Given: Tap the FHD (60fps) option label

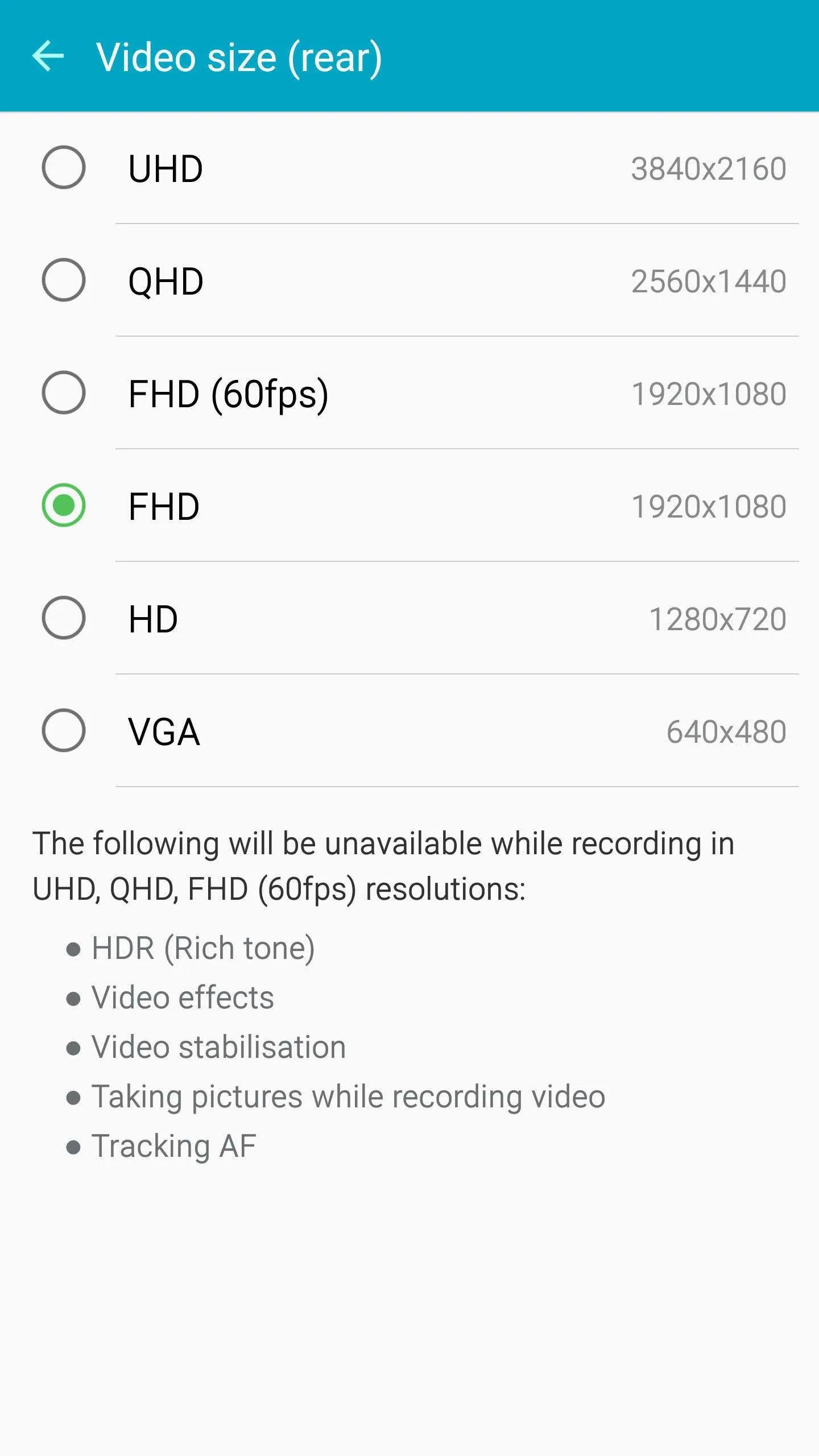Looking at the screenshot, I should pos(228,394).
